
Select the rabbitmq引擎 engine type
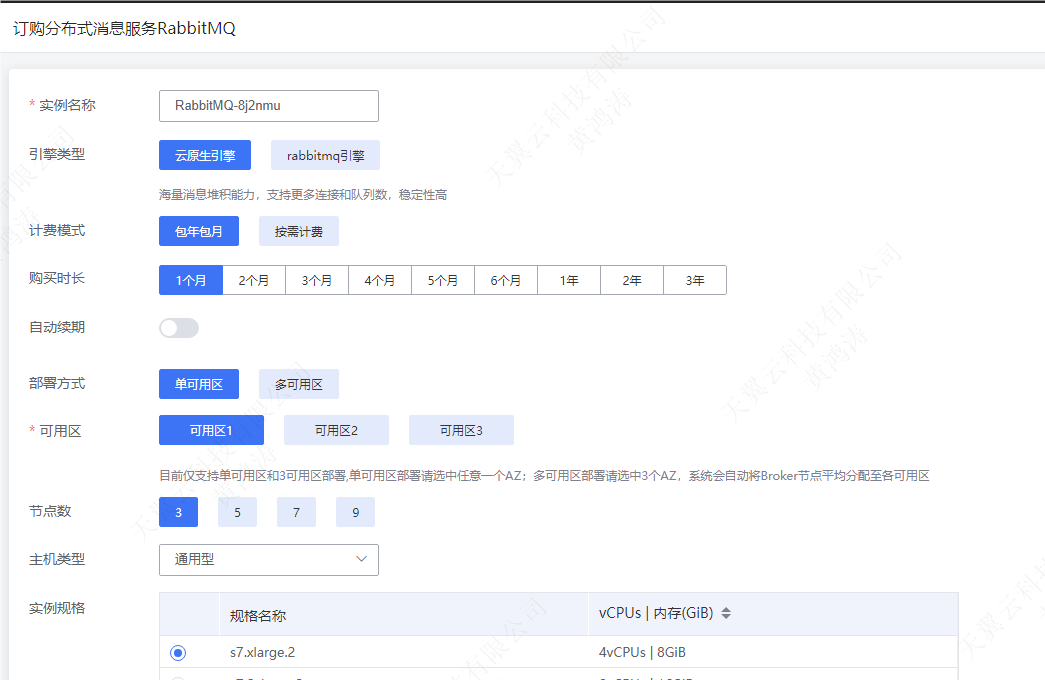(325, 155)
